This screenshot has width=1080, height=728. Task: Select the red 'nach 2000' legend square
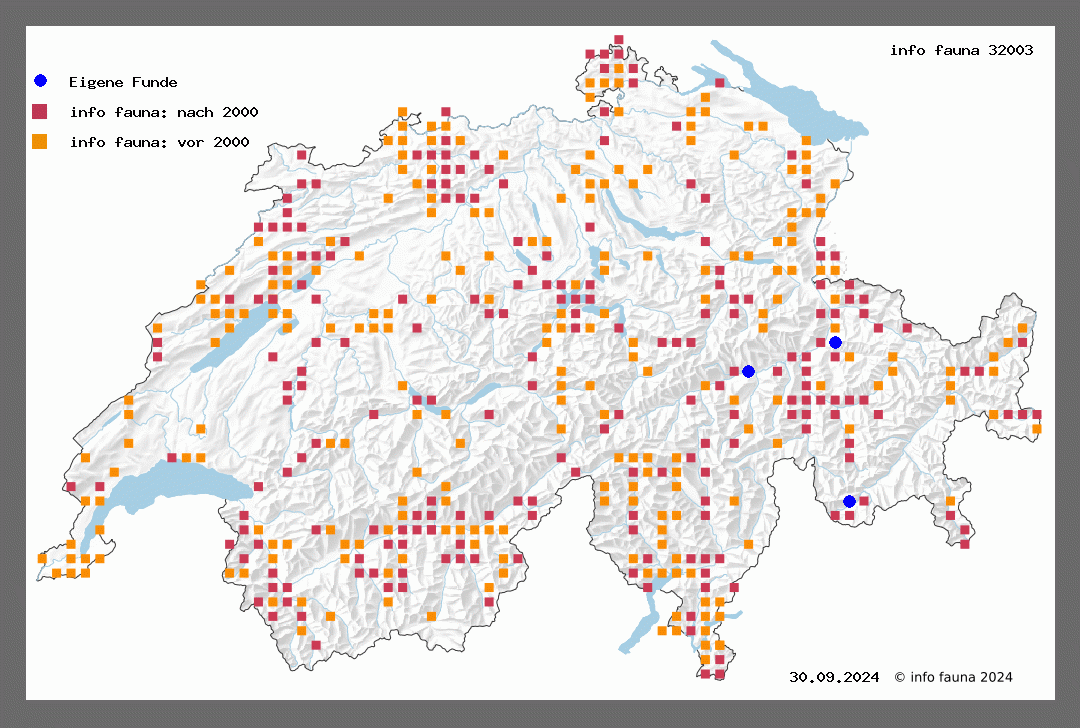pos(40,111)
